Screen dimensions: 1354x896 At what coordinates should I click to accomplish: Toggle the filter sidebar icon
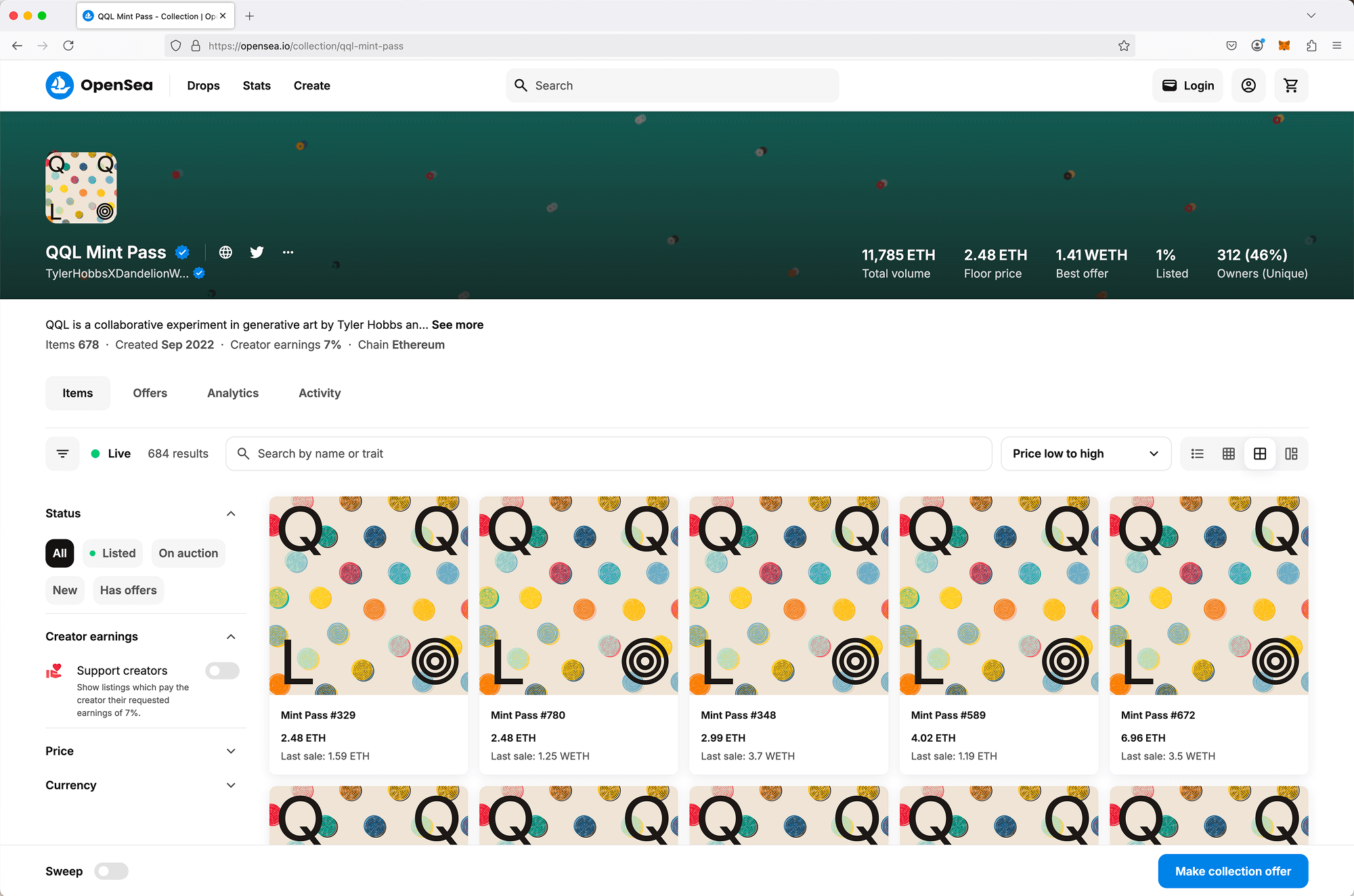coord(62,453)
